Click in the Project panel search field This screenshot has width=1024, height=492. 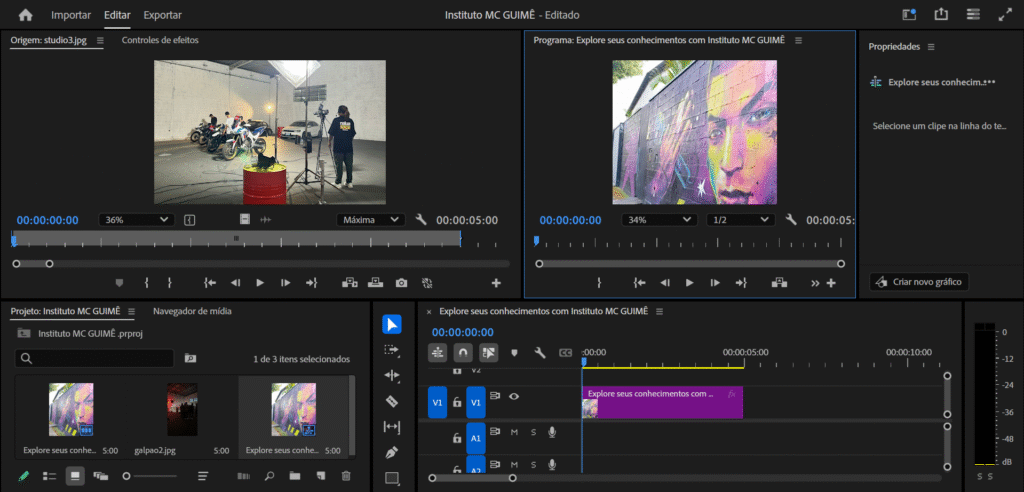pos(95,358)
